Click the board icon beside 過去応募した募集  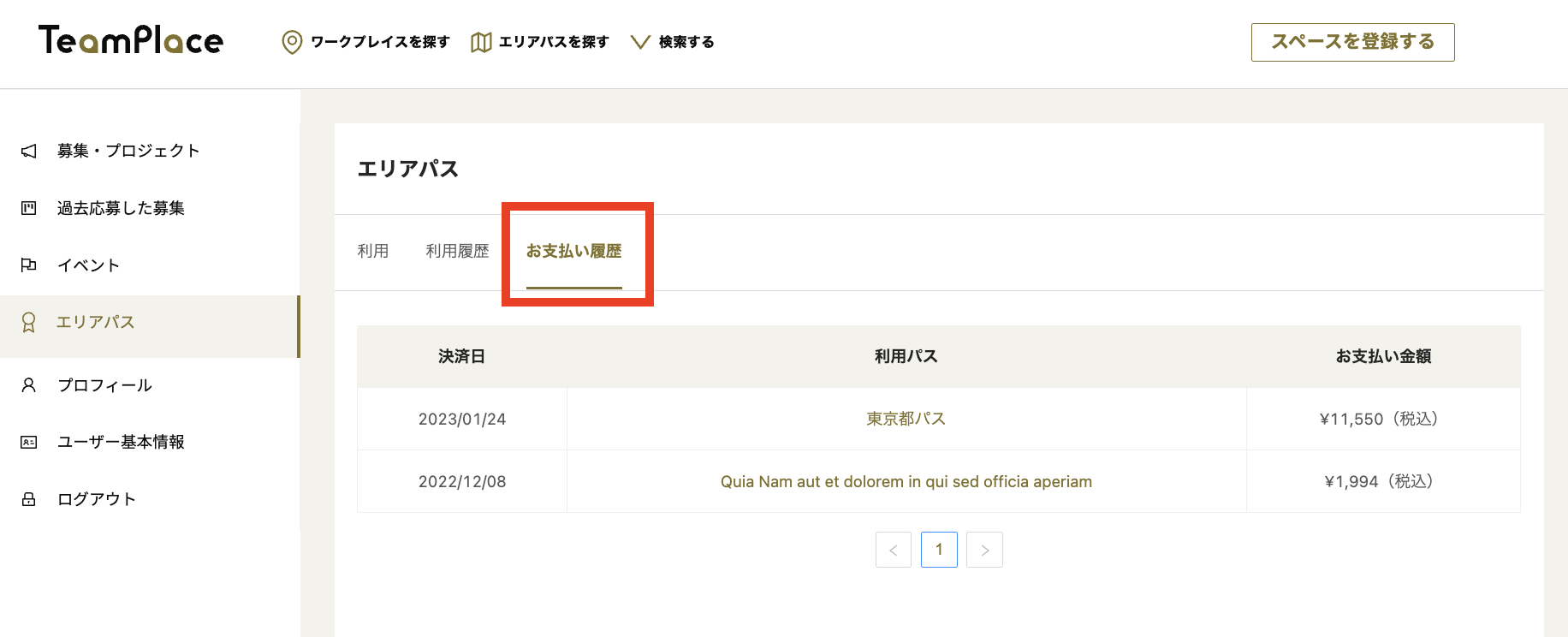29,208
